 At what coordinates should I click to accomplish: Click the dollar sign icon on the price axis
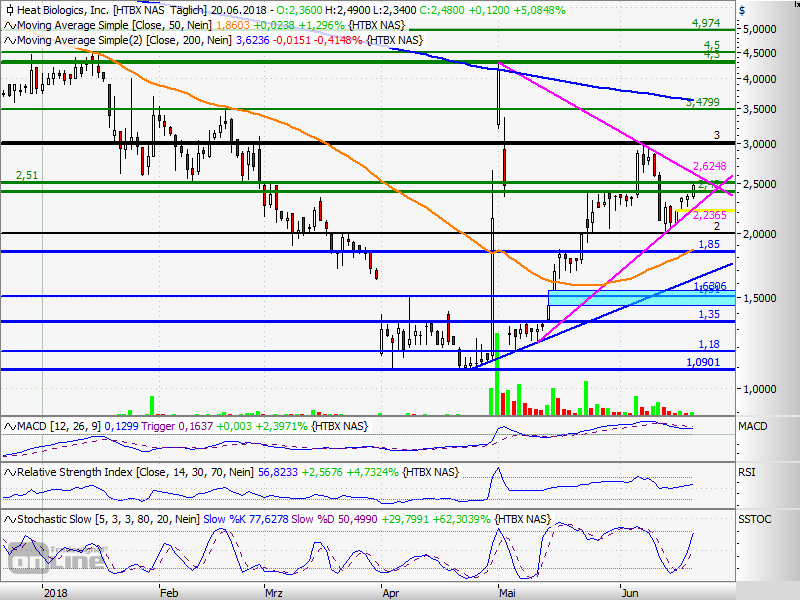[x=740, y=8]
